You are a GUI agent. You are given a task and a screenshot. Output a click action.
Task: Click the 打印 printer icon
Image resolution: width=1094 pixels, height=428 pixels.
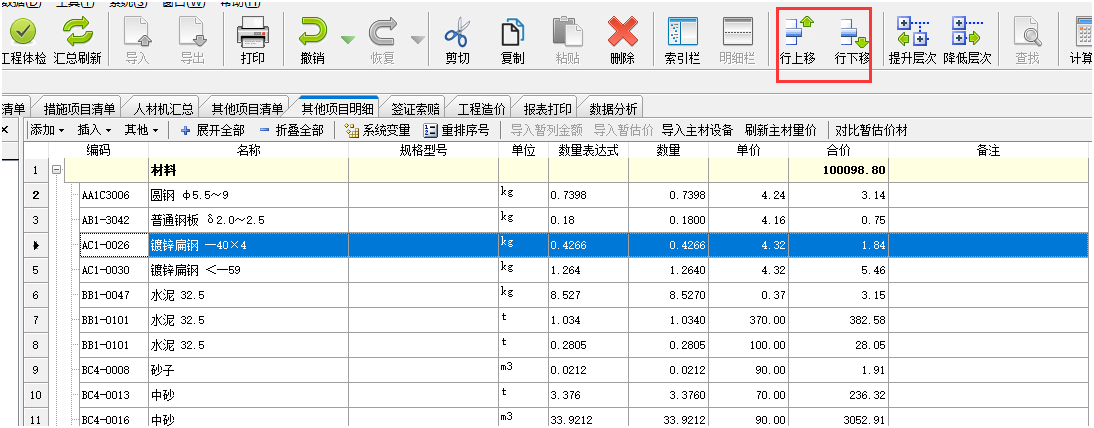tap(252, 33)
